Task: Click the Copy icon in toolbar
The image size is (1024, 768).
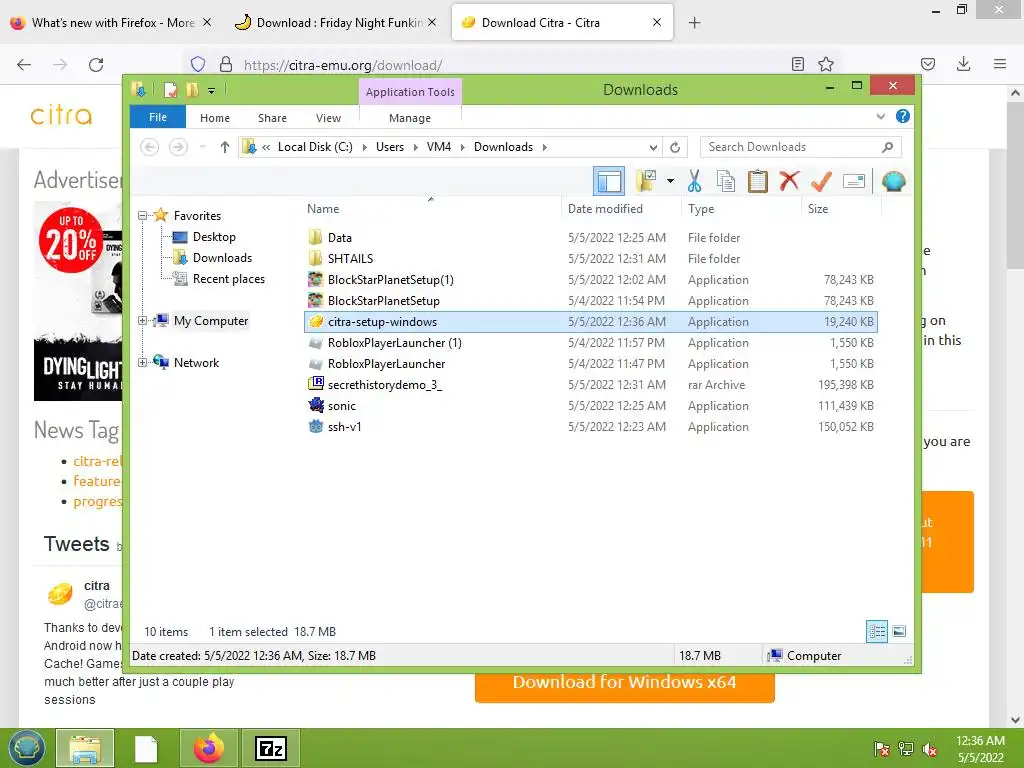Action: 726,181
